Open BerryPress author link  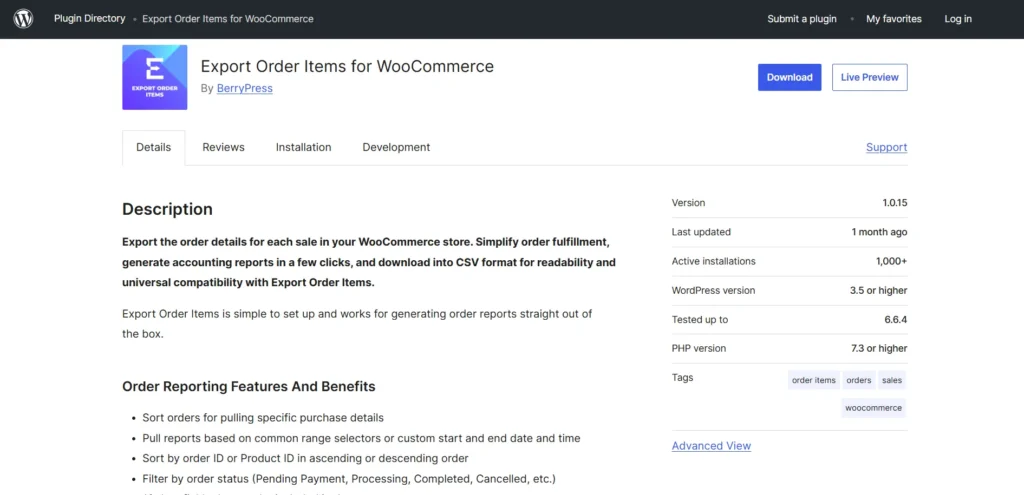(245, 88)
